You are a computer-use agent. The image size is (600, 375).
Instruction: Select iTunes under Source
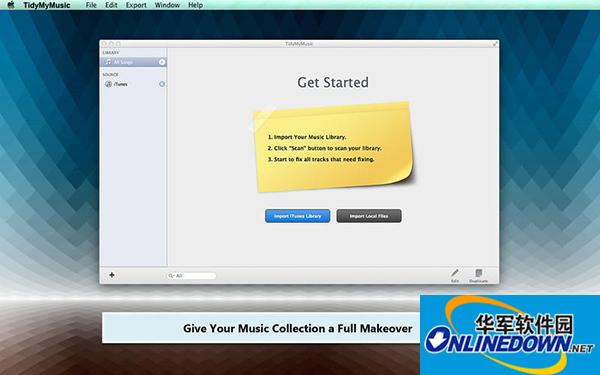coord(133,84)
